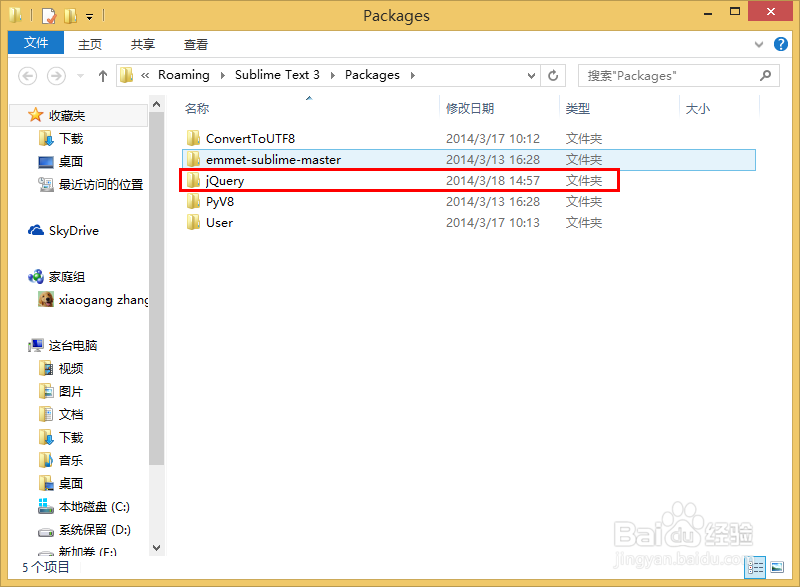
Task: Switch to the 查看 ribbon tab
Action: [x=196, y=44]
